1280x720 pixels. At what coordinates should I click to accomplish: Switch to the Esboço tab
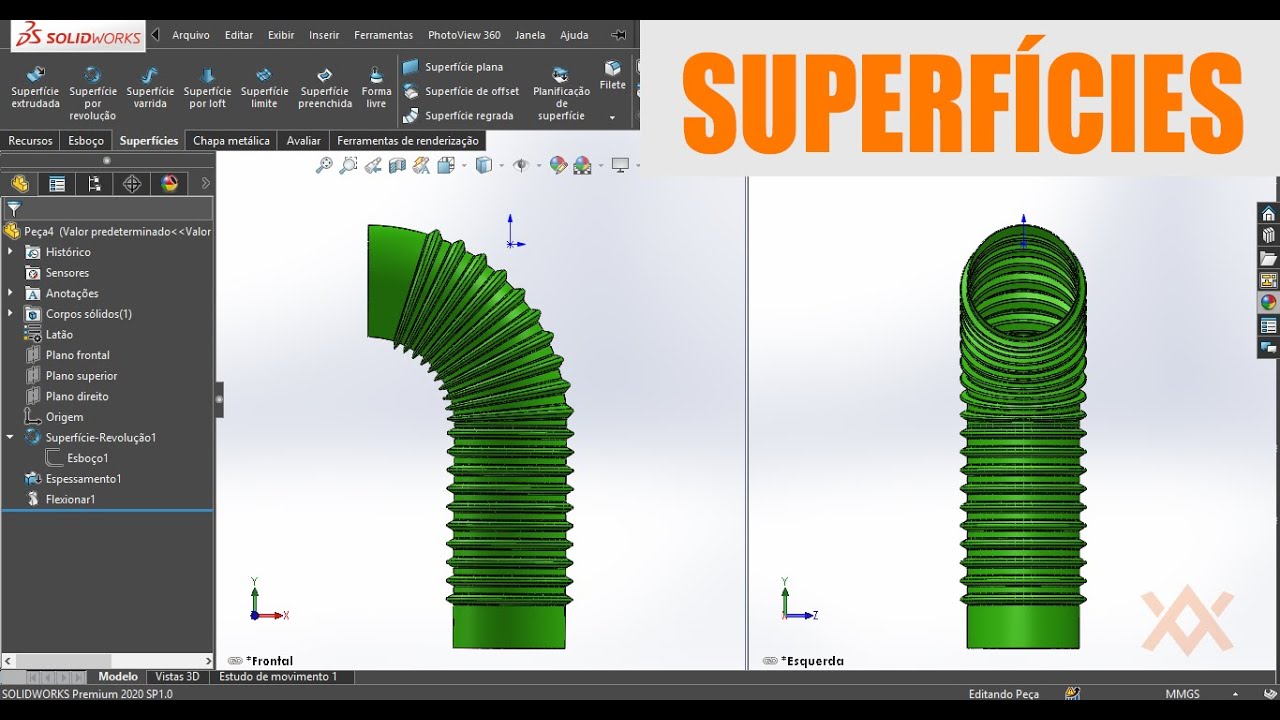tap(86, 141)
